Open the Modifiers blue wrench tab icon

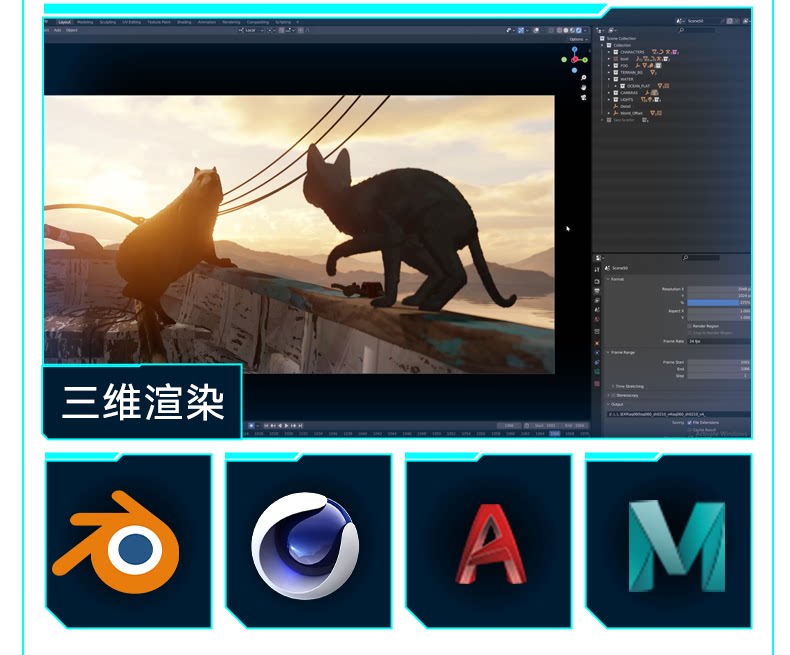[x=597, y=352]
